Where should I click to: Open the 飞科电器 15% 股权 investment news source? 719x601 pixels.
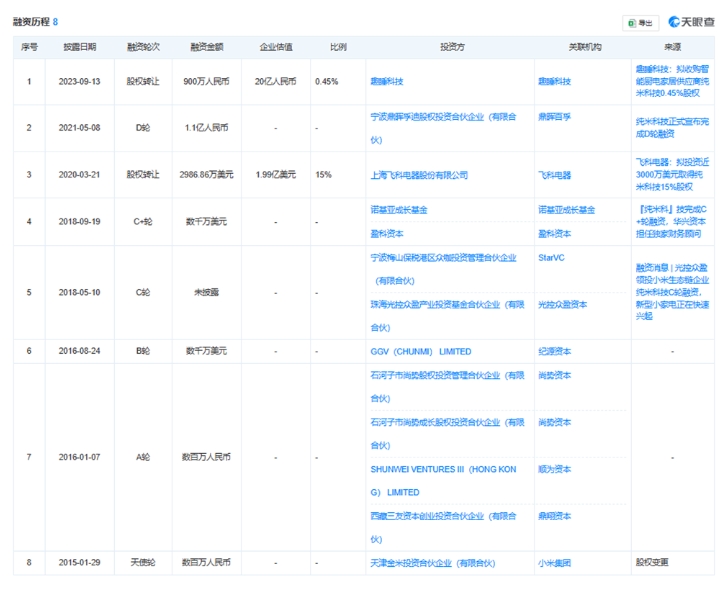pos(672,174)
